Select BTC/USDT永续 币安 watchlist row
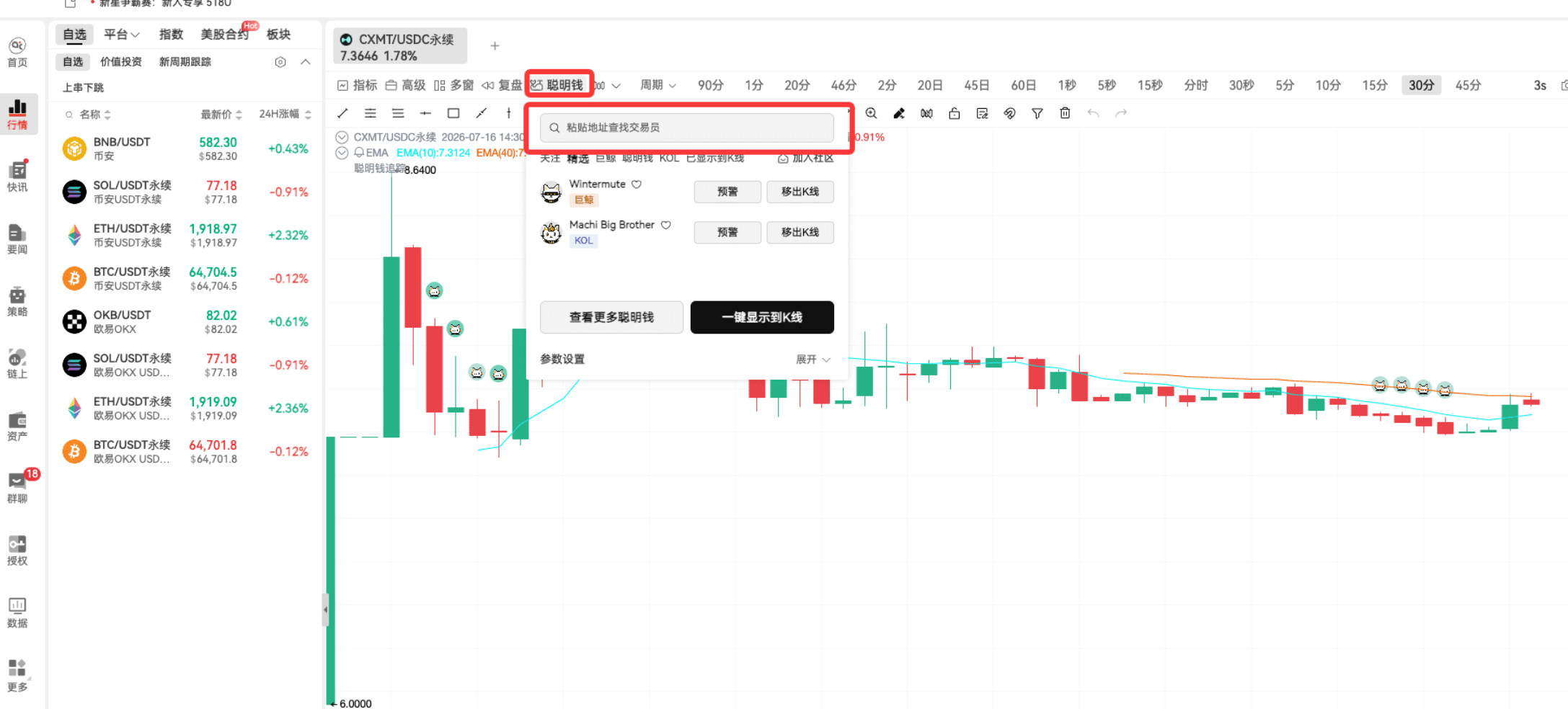 coord(186,278)
